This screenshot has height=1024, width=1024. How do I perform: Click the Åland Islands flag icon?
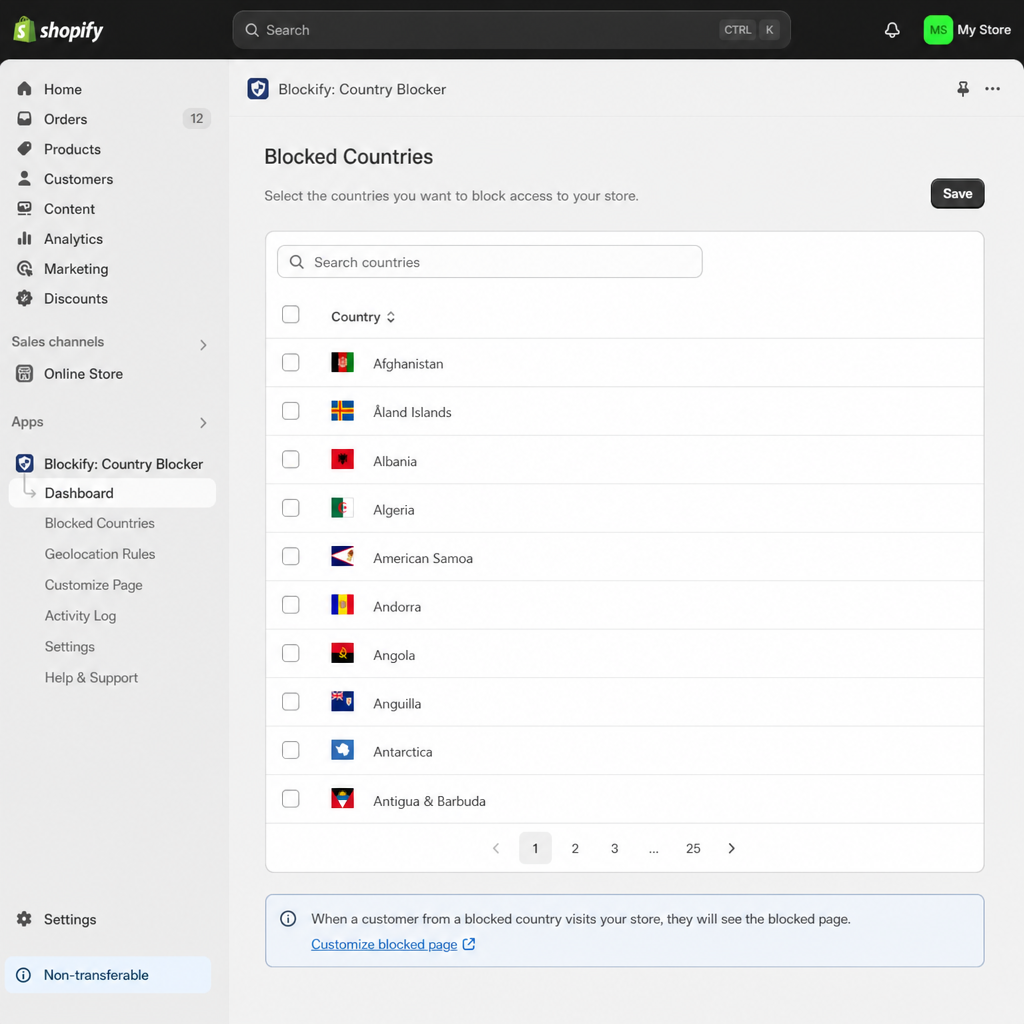coord(342,411)
